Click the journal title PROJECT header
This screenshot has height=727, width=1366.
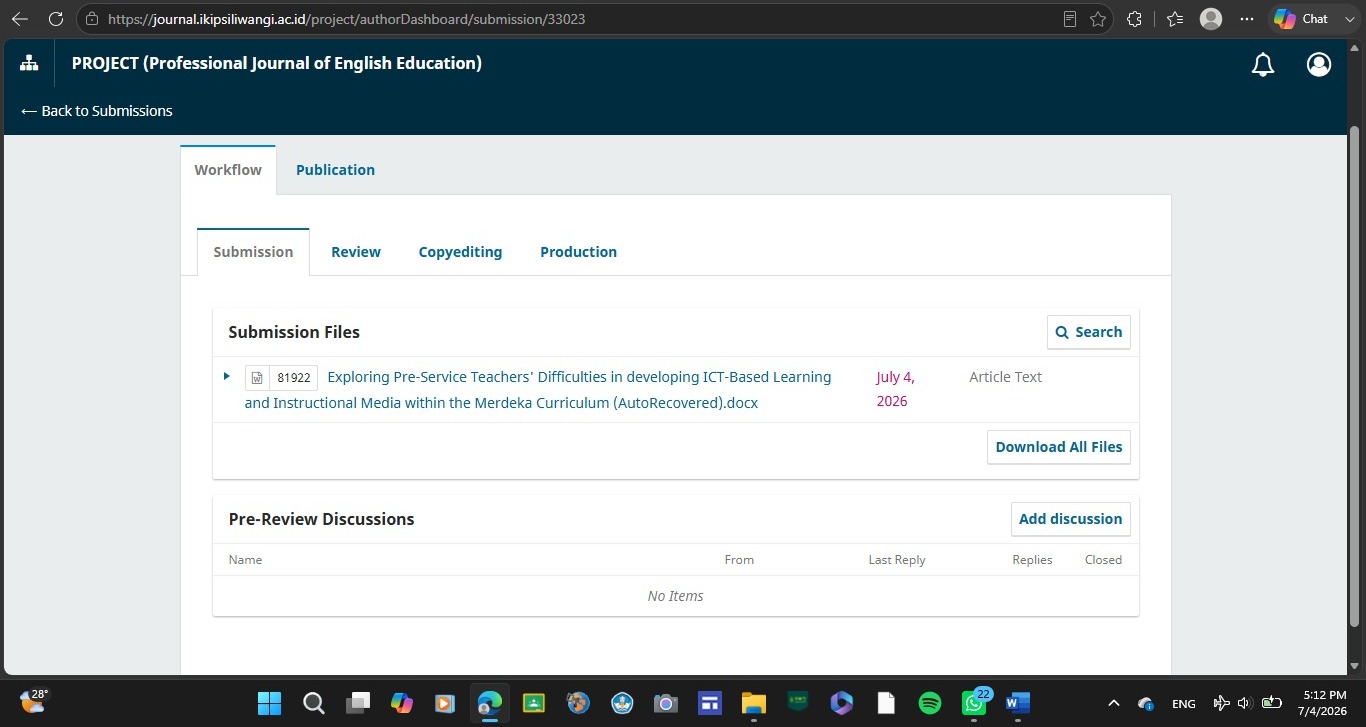tap(277, 63)
